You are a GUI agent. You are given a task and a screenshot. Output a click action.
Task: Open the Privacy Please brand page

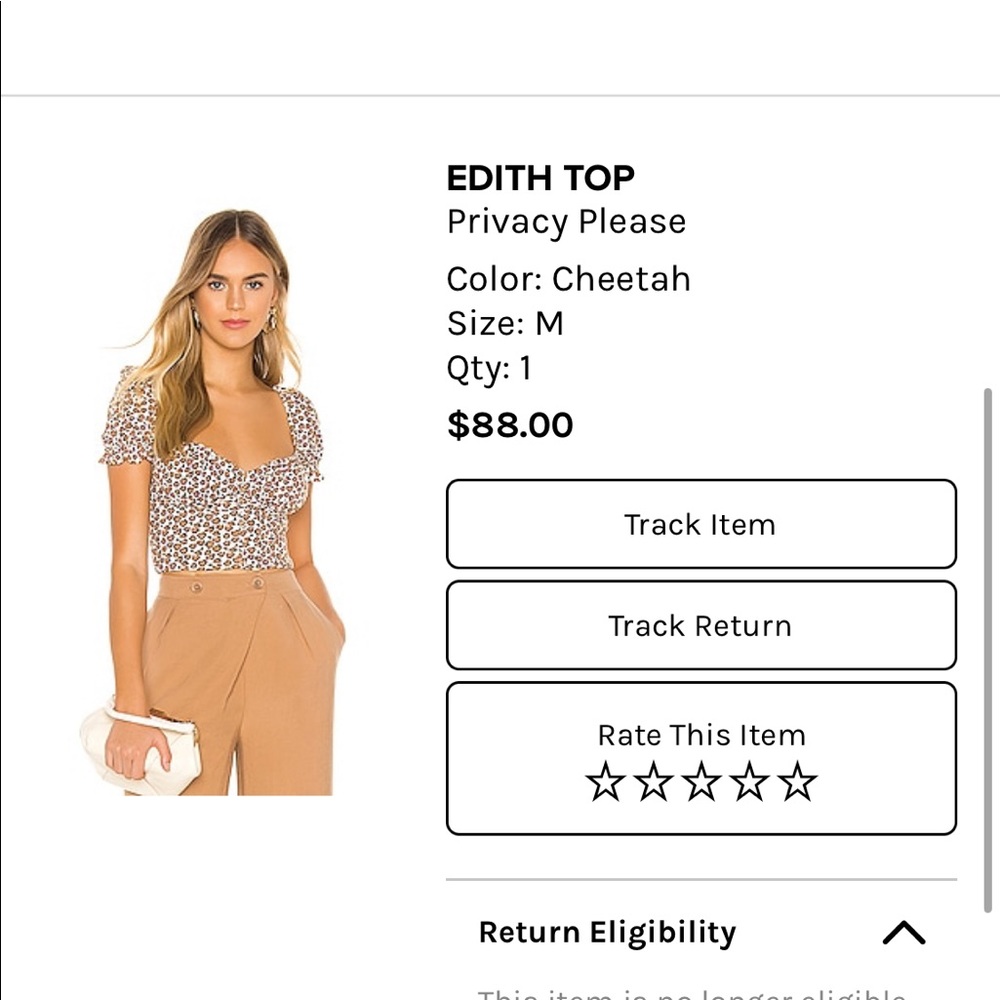point(566,221)
